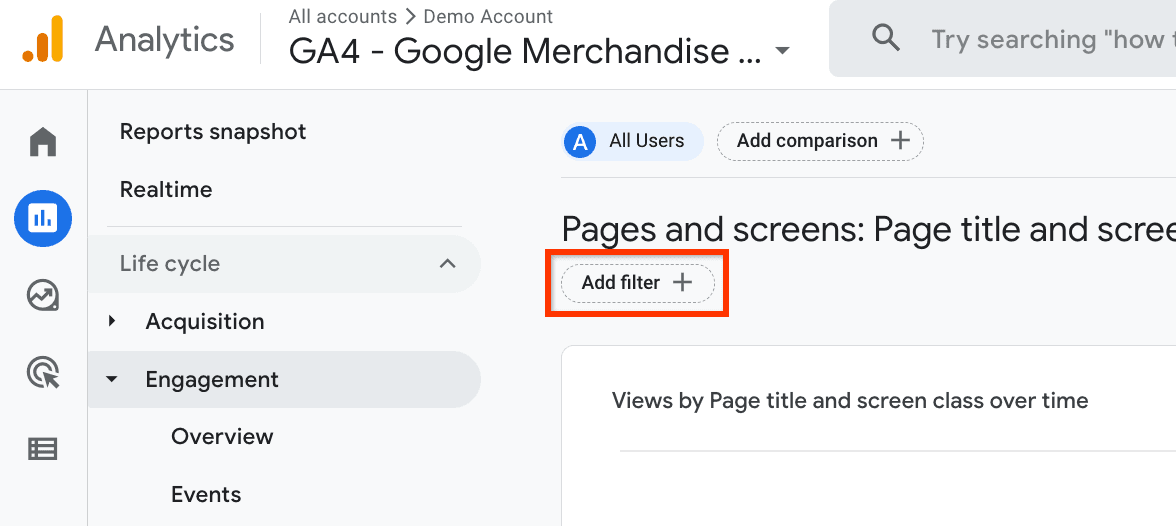The image size is (1176, 526).
Task: Click the Configure table icon
Action: (43, 449)
